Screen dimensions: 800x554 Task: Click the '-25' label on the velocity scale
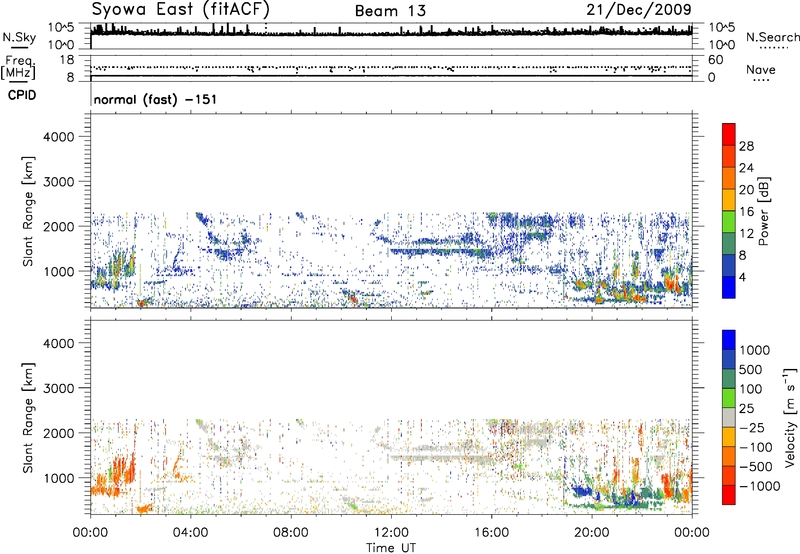click(x=752, y=428)
